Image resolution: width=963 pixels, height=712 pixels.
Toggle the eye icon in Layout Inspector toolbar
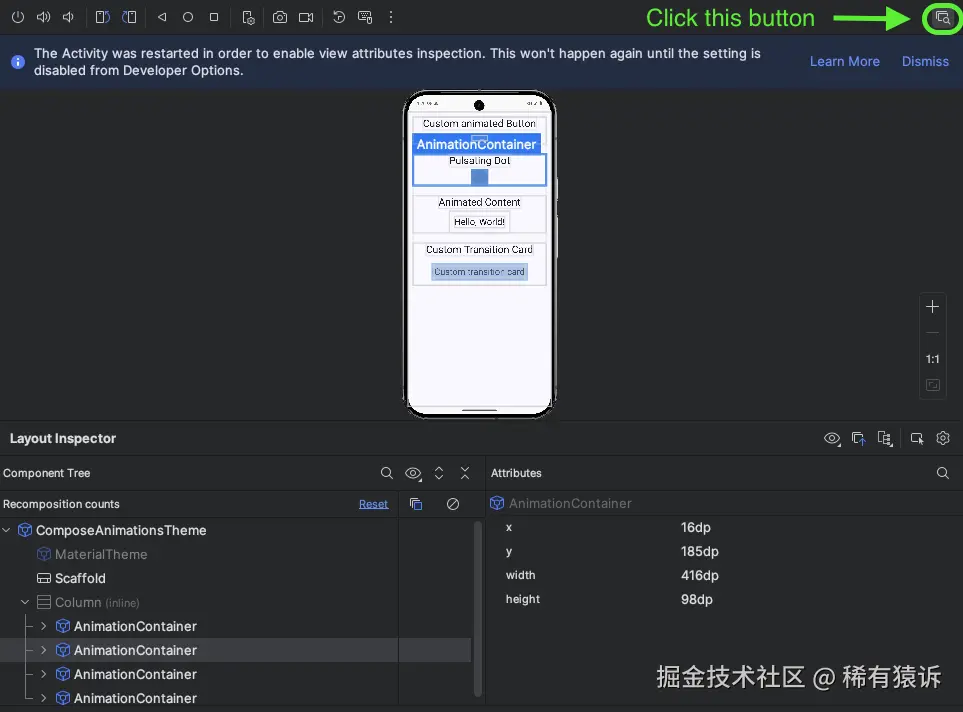click(x=831, y=438)
